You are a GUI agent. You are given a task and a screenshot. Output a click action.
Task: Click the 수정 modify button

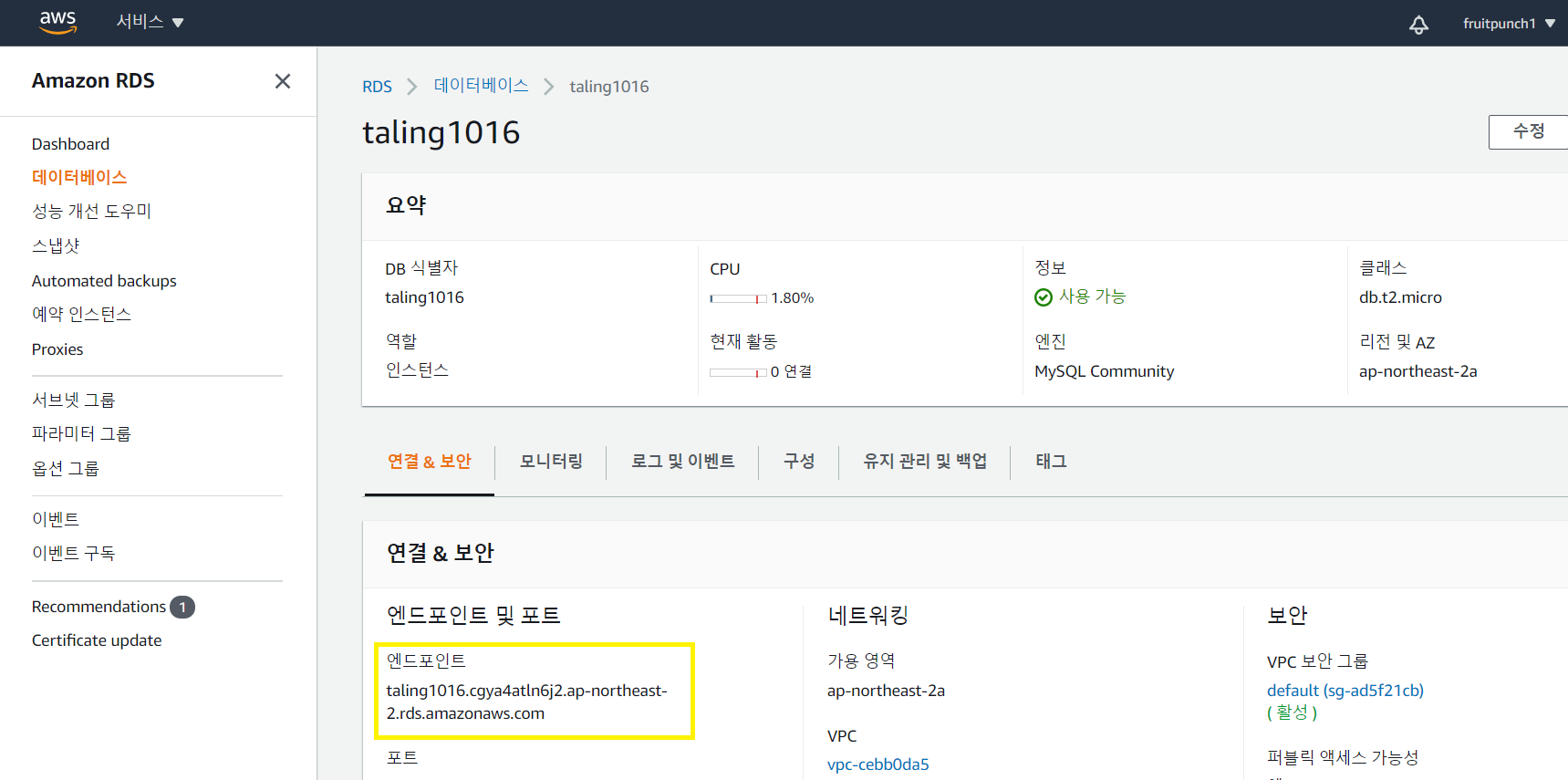pyautogui.click(x=1529, y=132)
